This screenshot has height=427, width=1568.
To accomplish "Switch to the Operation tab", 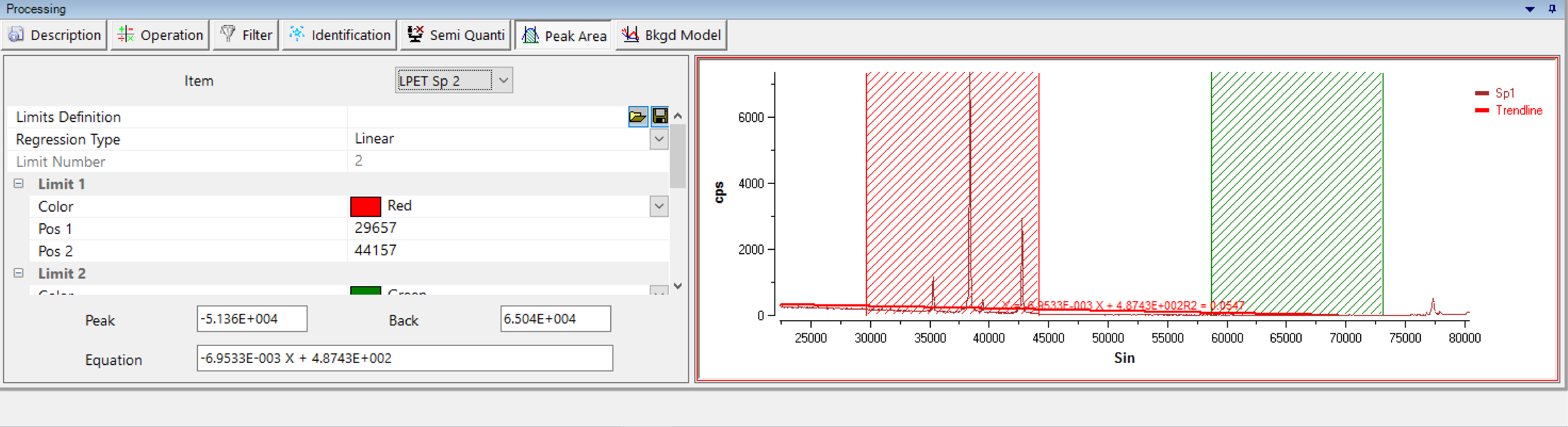I will tap(160, 35).
